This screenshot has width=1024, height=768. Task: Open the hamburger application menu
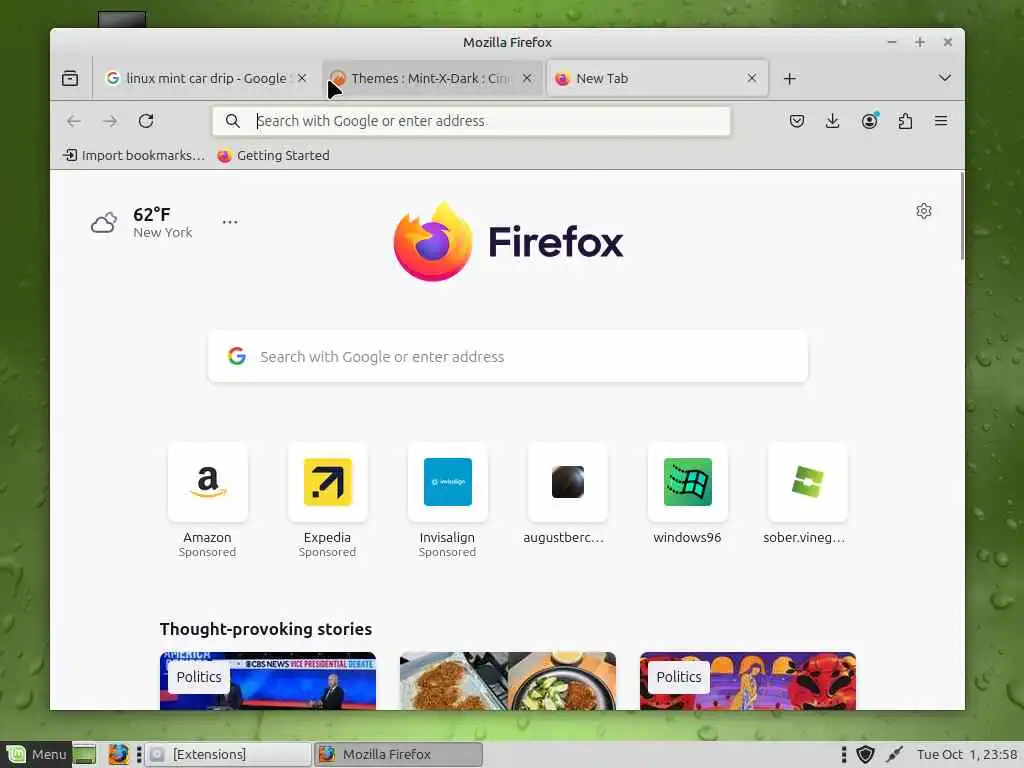tap(941, 121)
